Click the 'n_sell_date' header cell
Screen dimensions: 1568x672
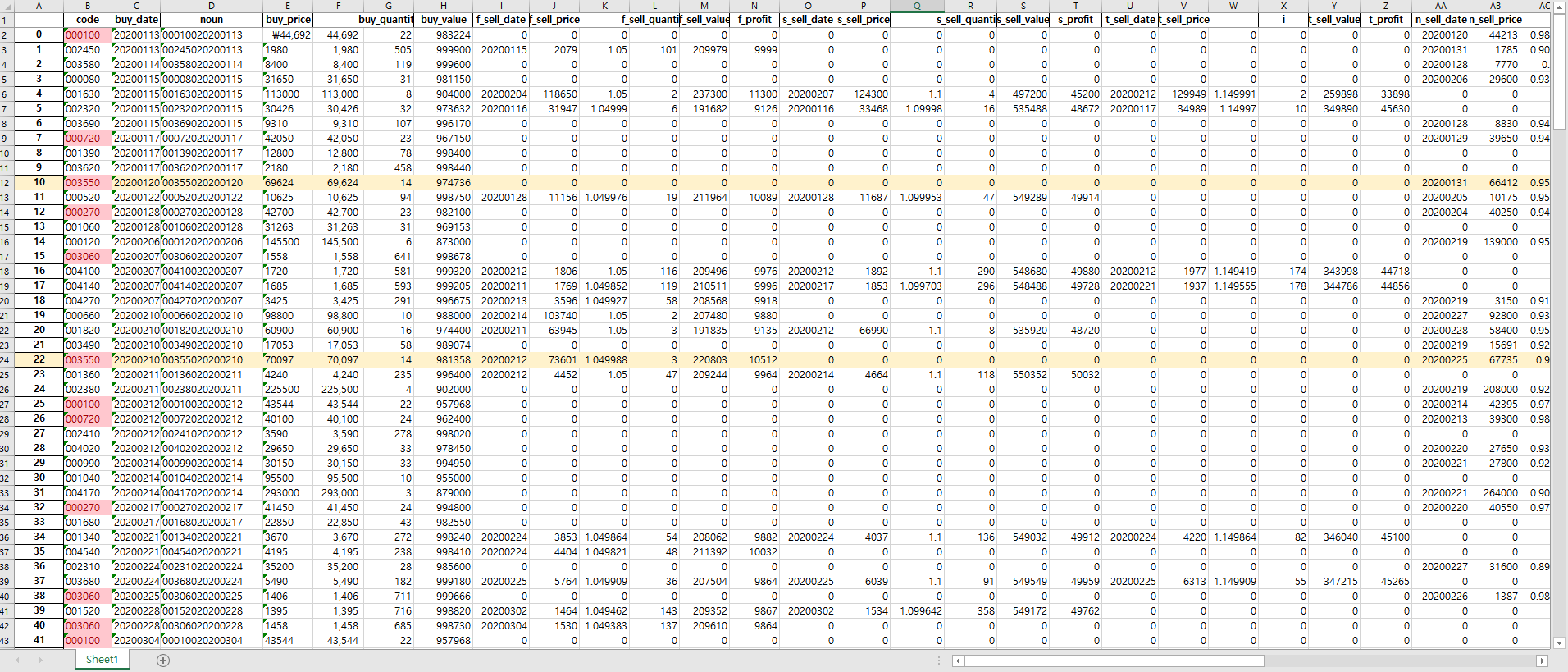[x=1441, y=20]
